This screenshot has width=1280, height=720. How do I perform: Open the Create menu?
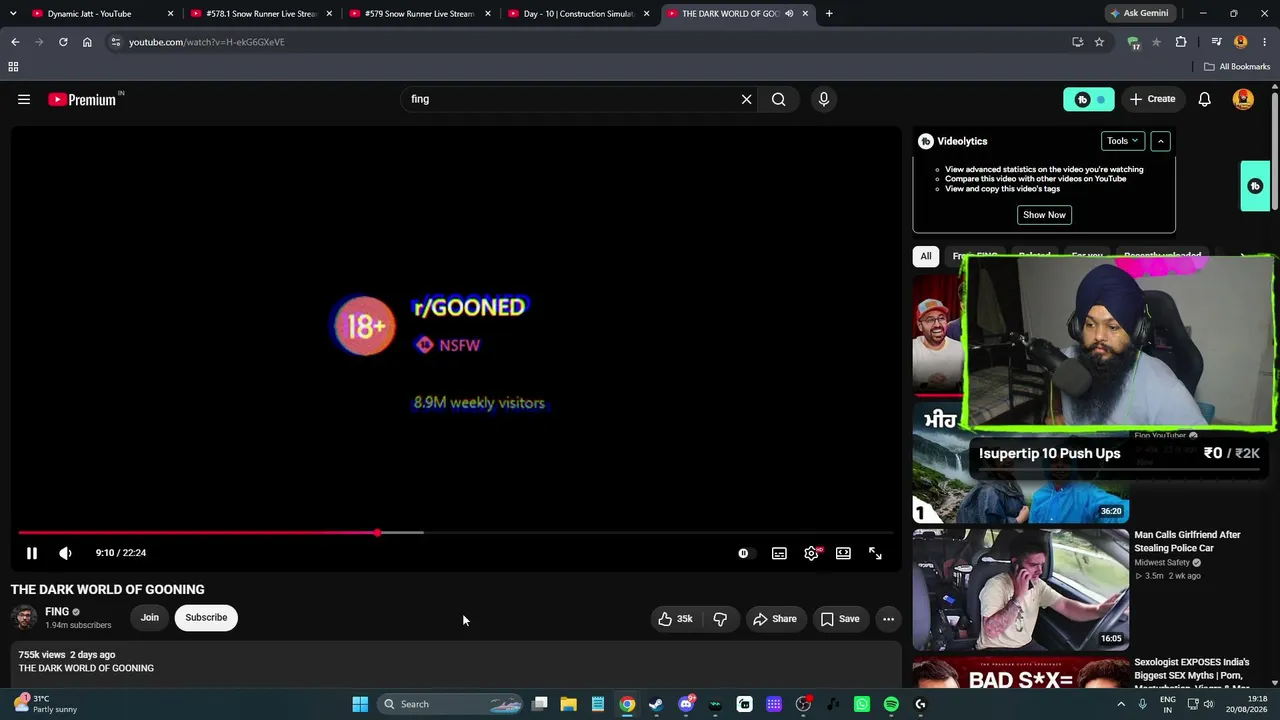pyautogui.click(x=1152, y=99)
